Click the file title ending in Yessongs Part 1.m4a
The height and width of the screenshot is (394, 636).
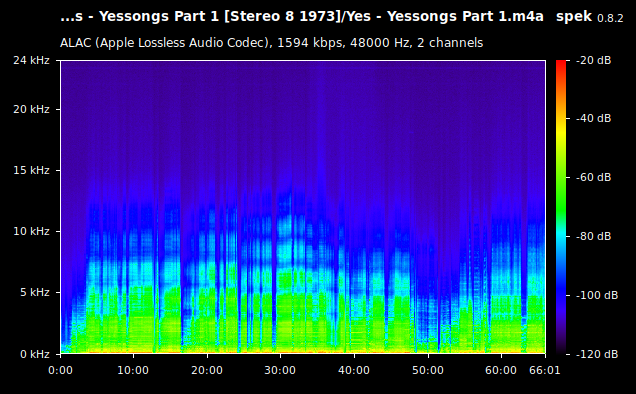(302, 17)
